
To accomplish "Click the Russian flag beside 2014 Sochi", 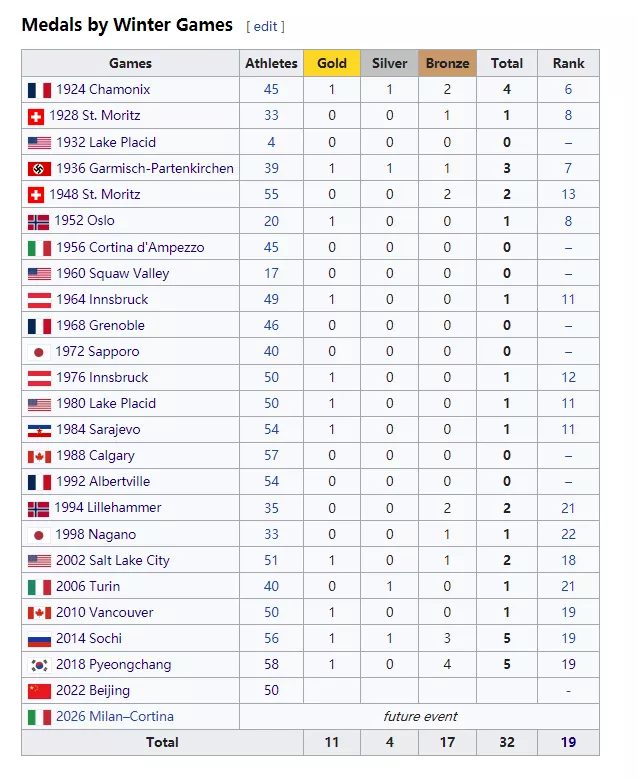I will [x=39, y=639].
